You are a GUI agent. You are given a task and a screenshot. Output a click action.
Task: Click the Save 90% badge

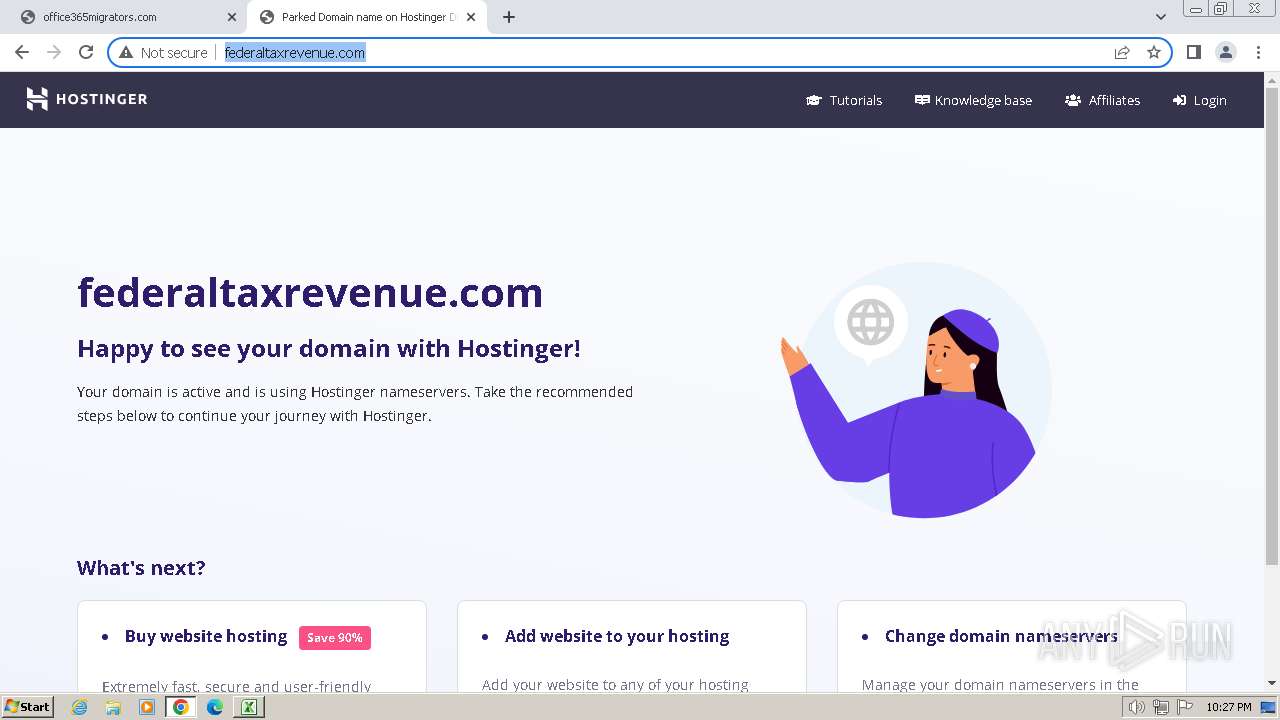(335, 638)
